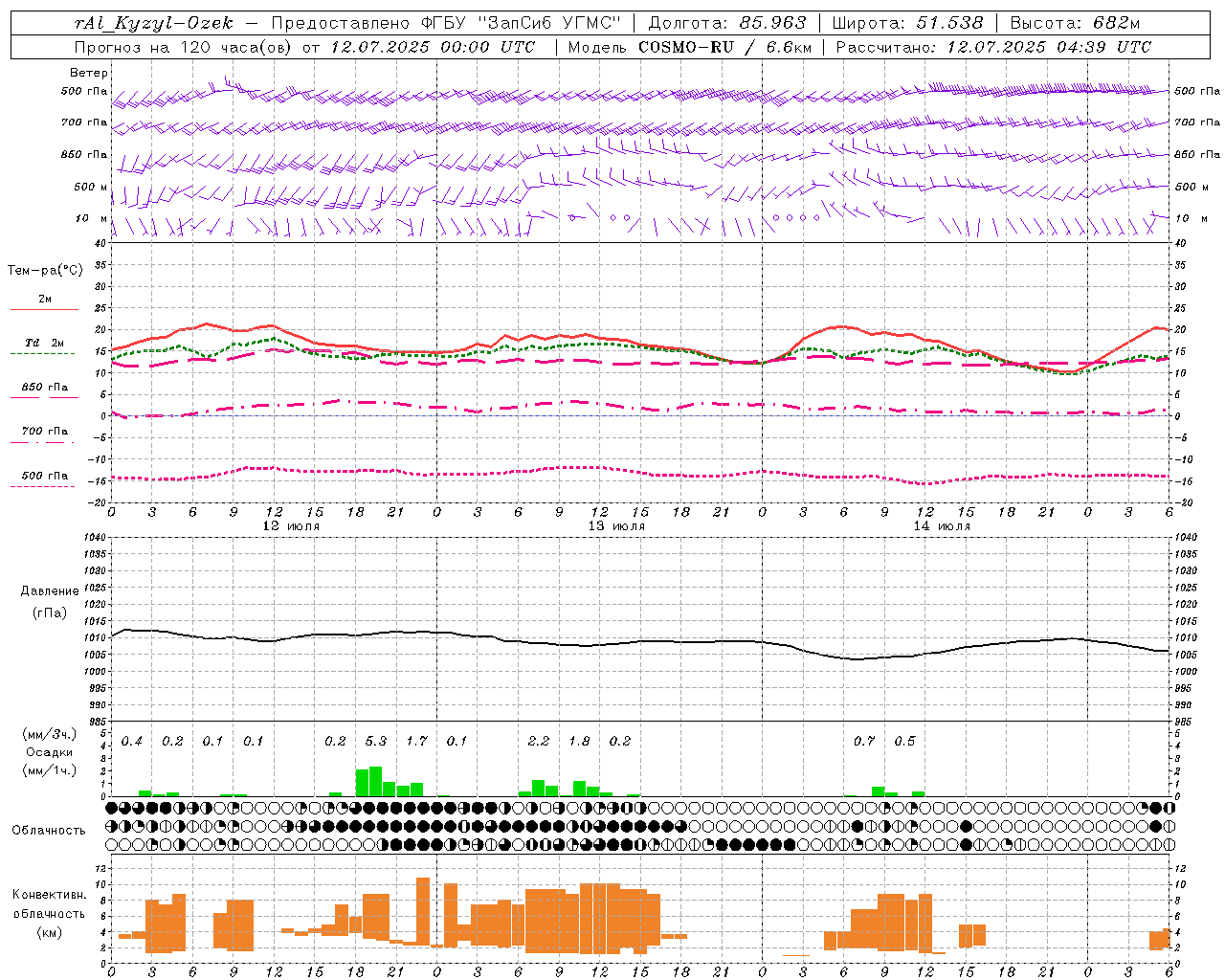Click the 0.4 precipitation total
The image size is (1225, 980).
132,741
